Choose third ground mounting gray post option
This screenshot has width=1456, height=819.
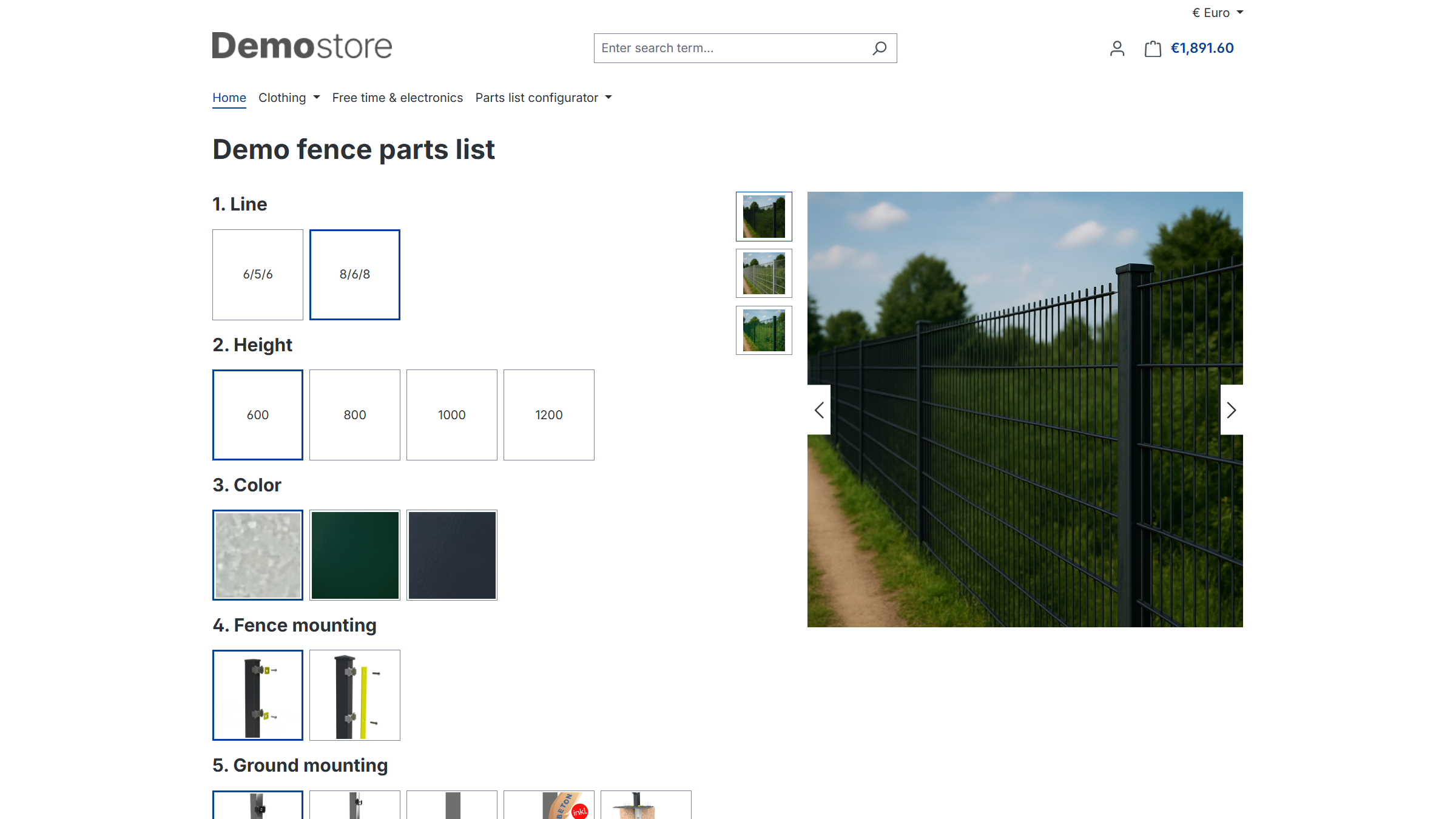pyautogui.click(x=452, y=805)
